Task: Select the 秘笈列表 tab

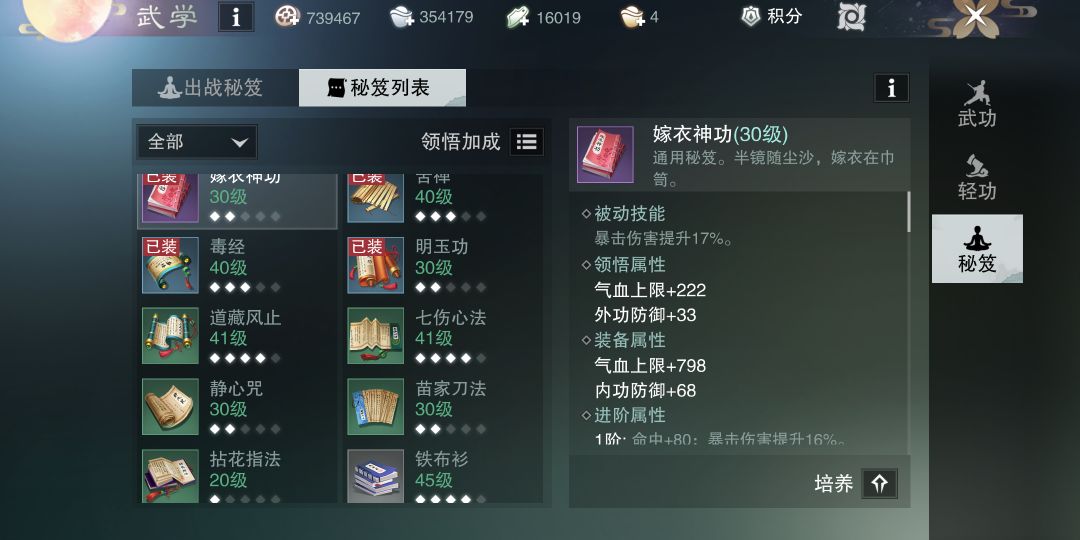Action: (382, 87)
